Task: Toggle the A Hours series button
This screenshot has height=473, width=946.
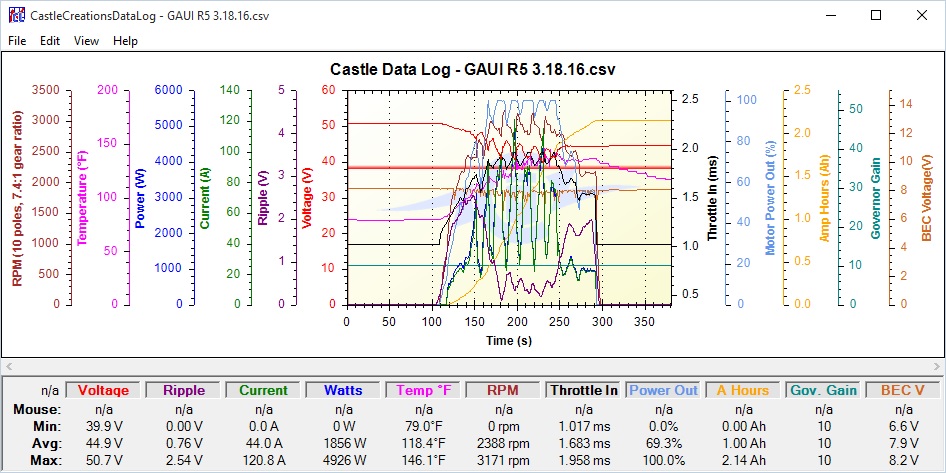Action: coord(743,390)
